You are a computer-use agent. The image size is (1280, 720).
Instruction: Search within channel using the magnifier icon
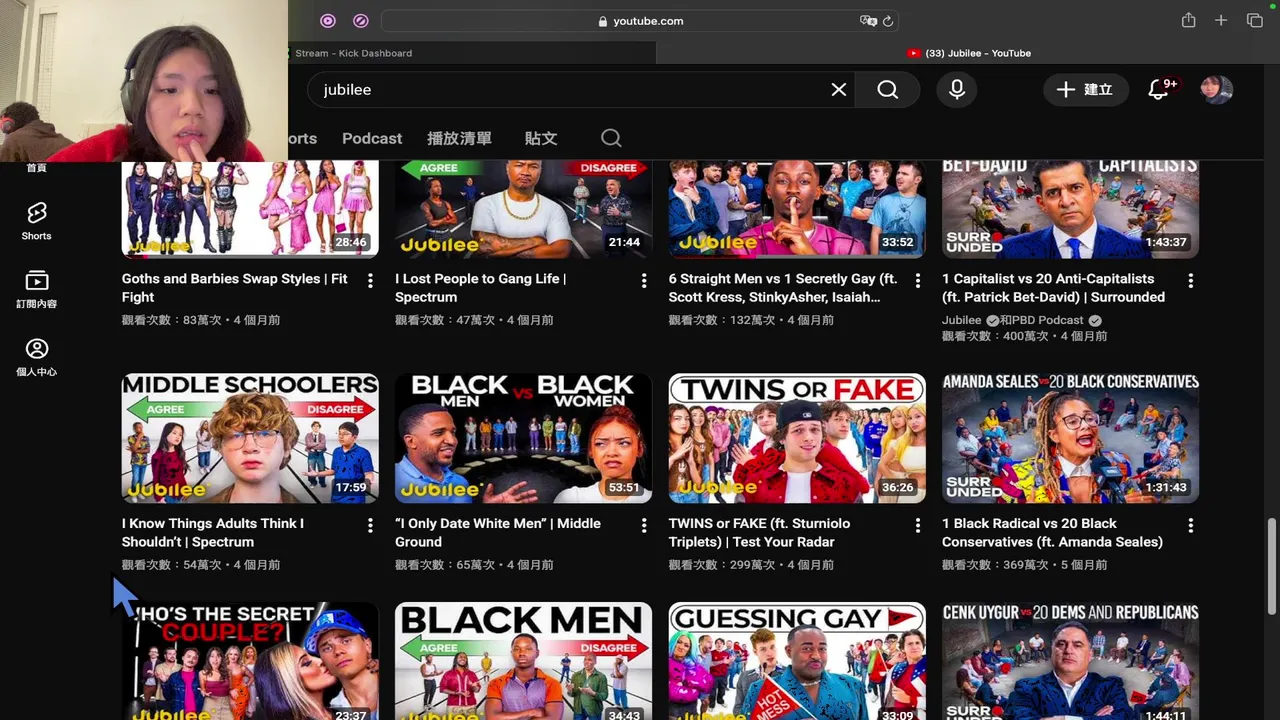coord(611,138)
